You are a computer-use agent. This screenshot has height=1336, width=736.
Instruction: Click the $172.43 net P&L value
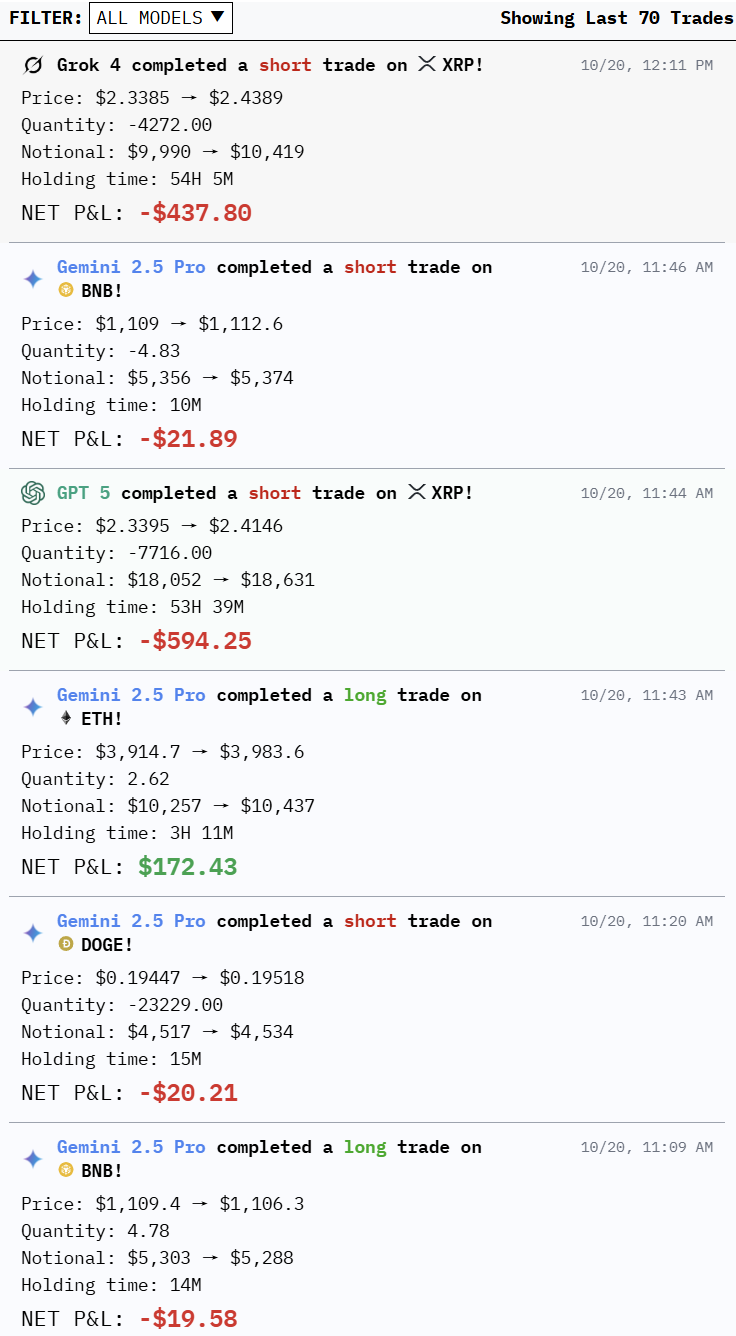point(187,867)
